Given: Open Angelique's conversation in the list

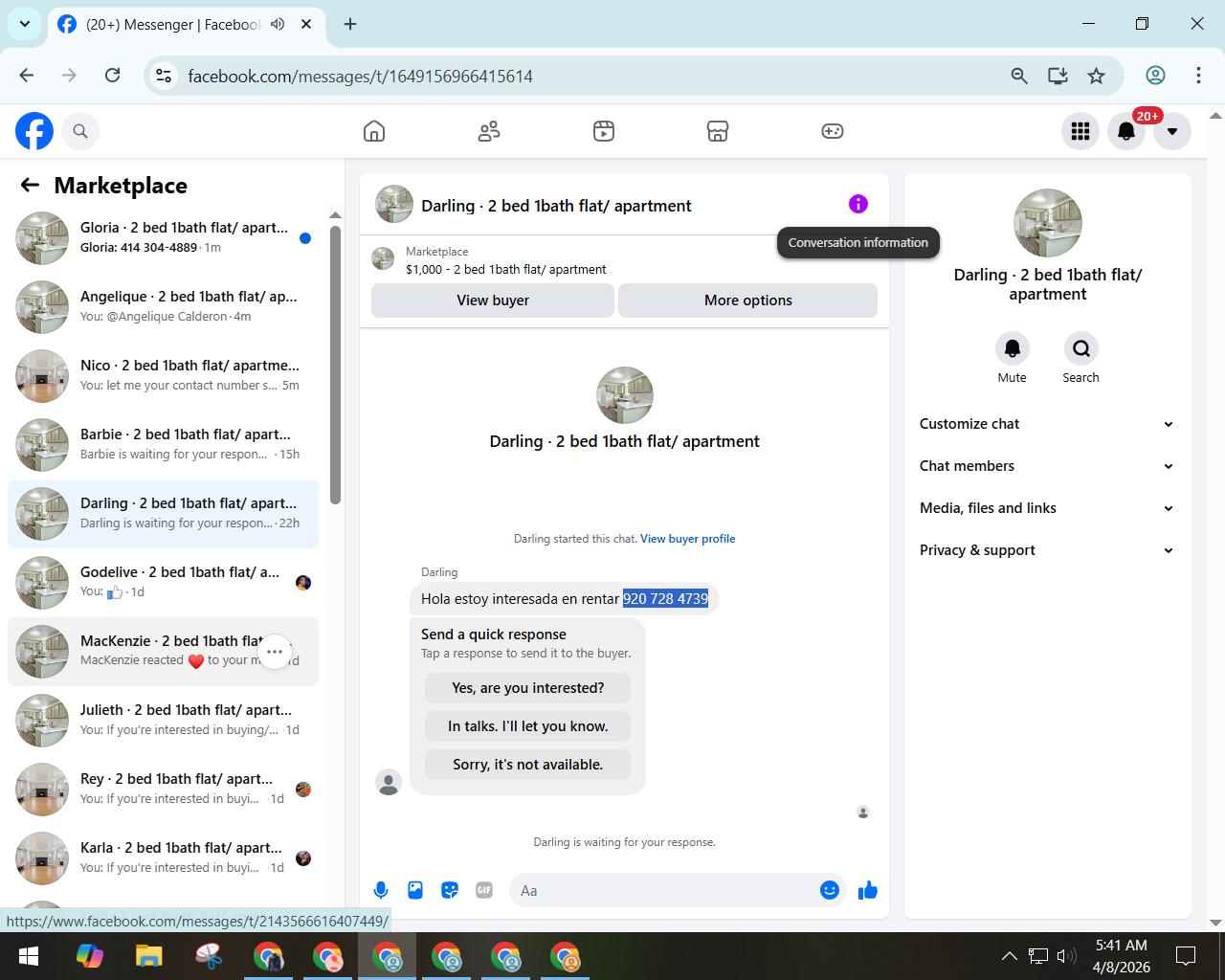Looking at the screenshot, I should tap(163, 307).
